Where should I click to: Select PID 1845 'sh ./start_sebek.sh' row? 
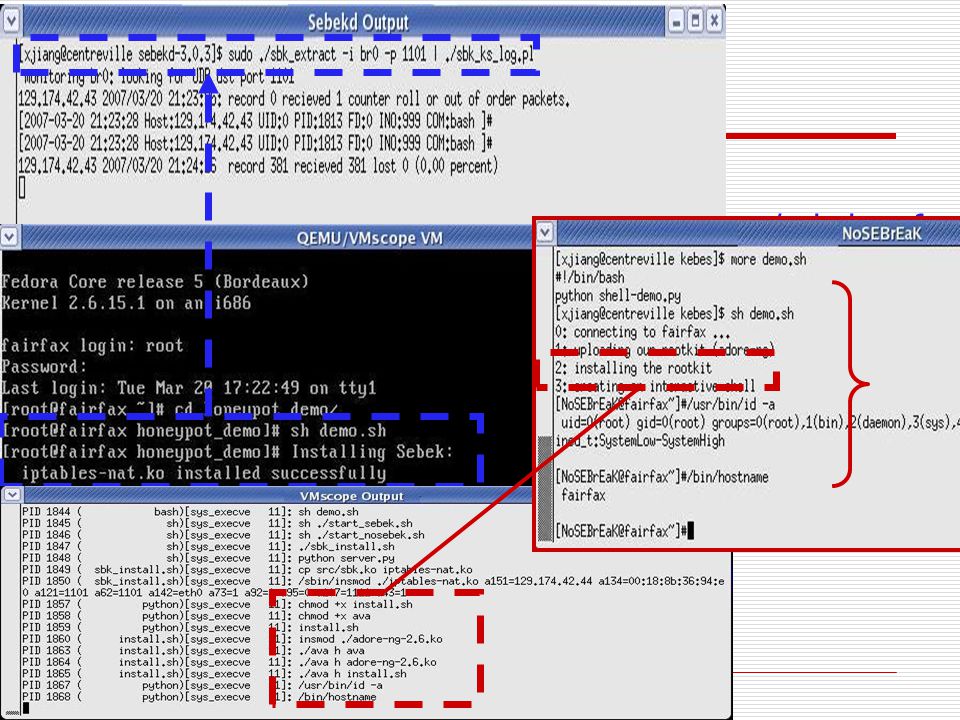[x=217, y=523]
